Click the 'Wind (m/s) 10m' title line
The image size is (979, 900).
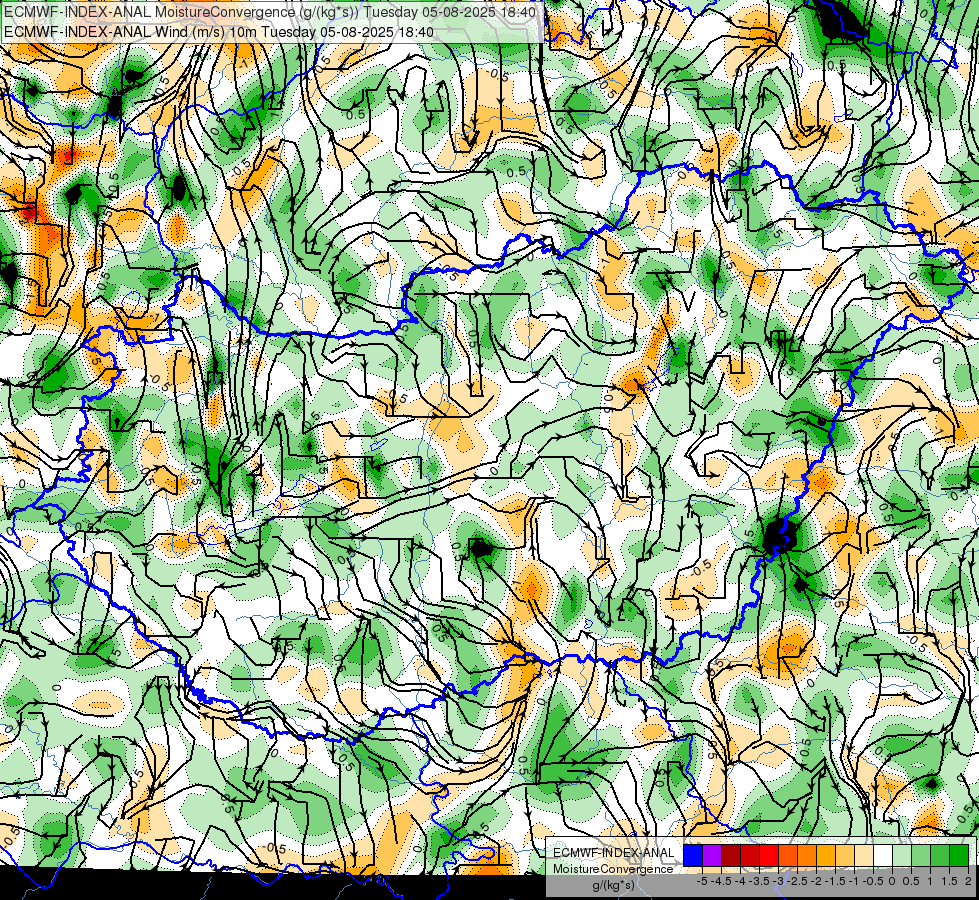point(219,32)
